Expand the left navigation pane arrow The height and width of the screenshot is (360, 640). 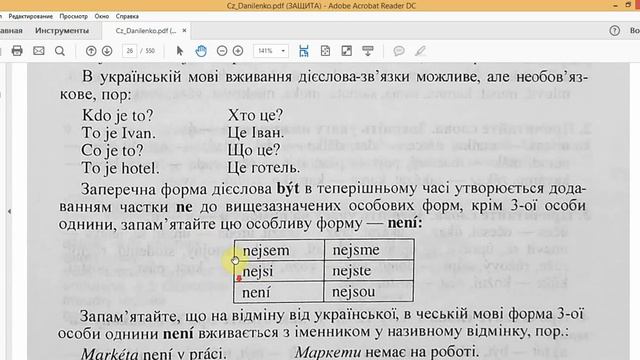pos(9,211)
